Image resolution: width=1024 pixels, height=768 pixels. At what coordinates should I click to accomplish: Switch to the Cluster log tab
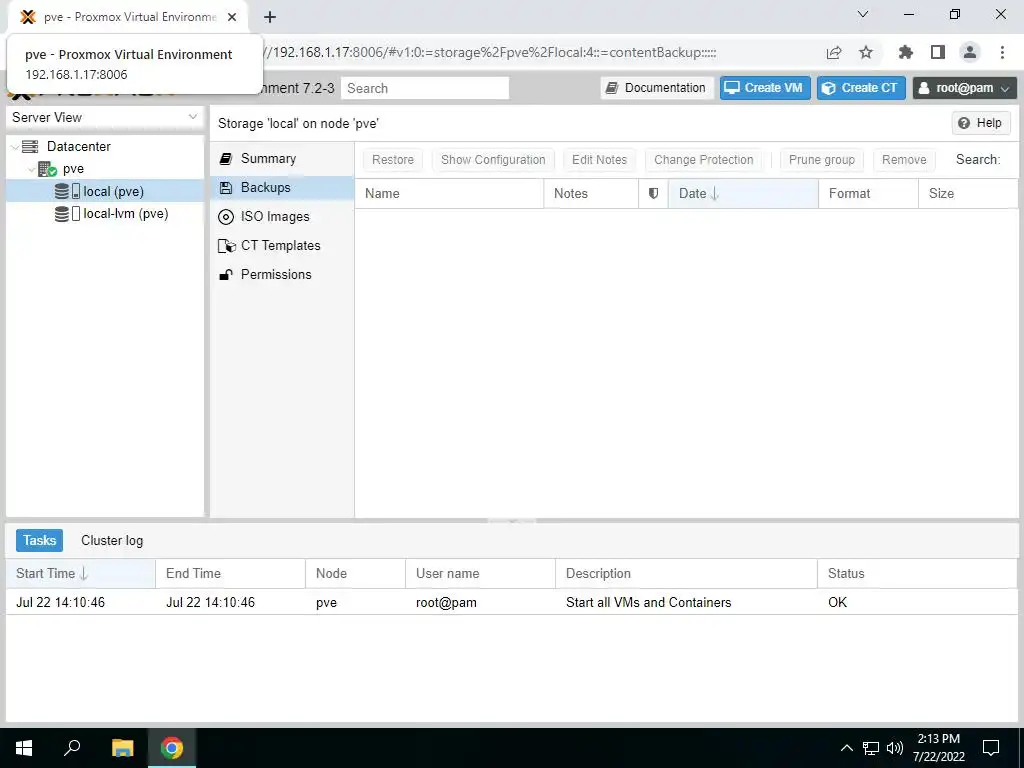coord(112,541)
